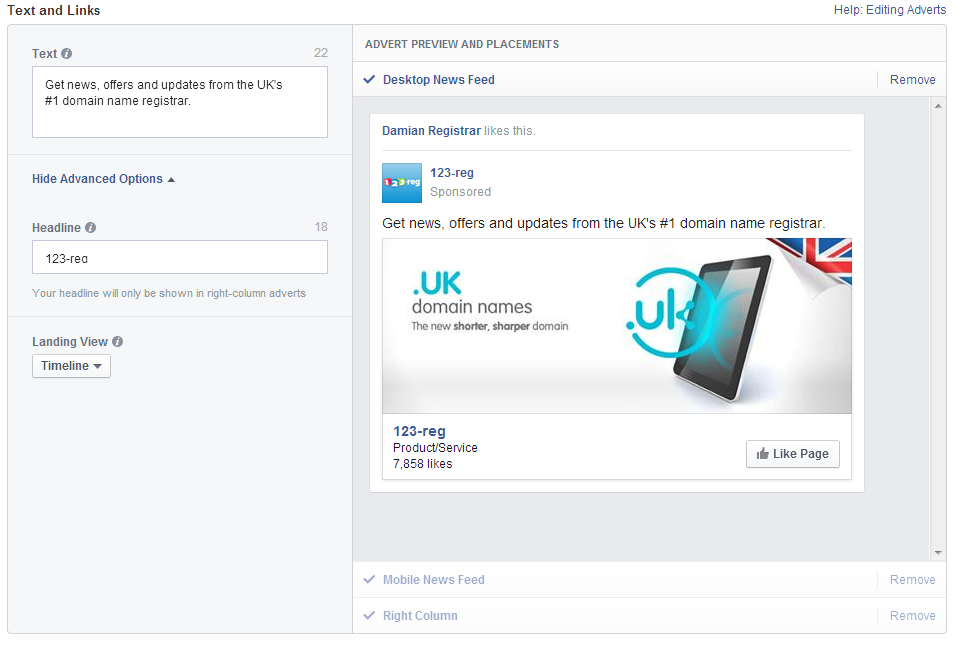Click the headline right-column adverts note
Viewport: 955px width, 645px height.
point(169,293)
